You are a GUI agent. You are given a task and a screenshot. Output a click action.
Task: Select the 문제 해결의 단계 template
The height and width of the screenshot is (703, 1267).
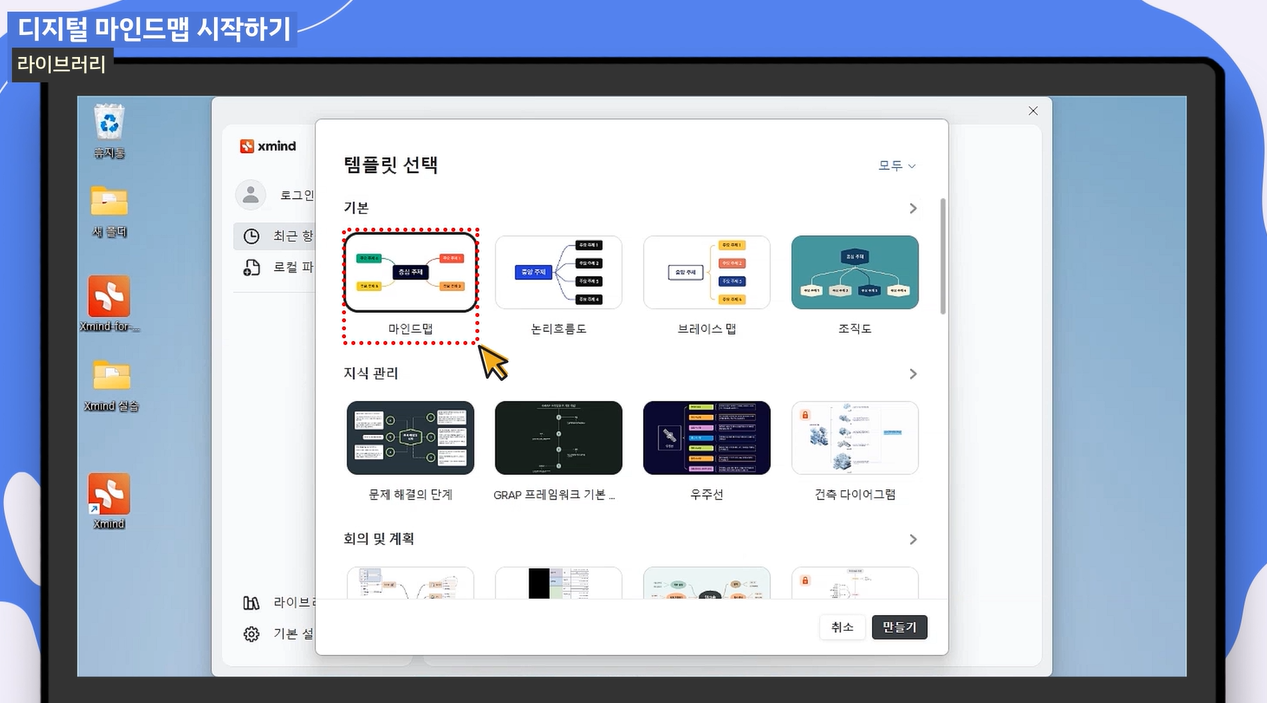point(410,438)
